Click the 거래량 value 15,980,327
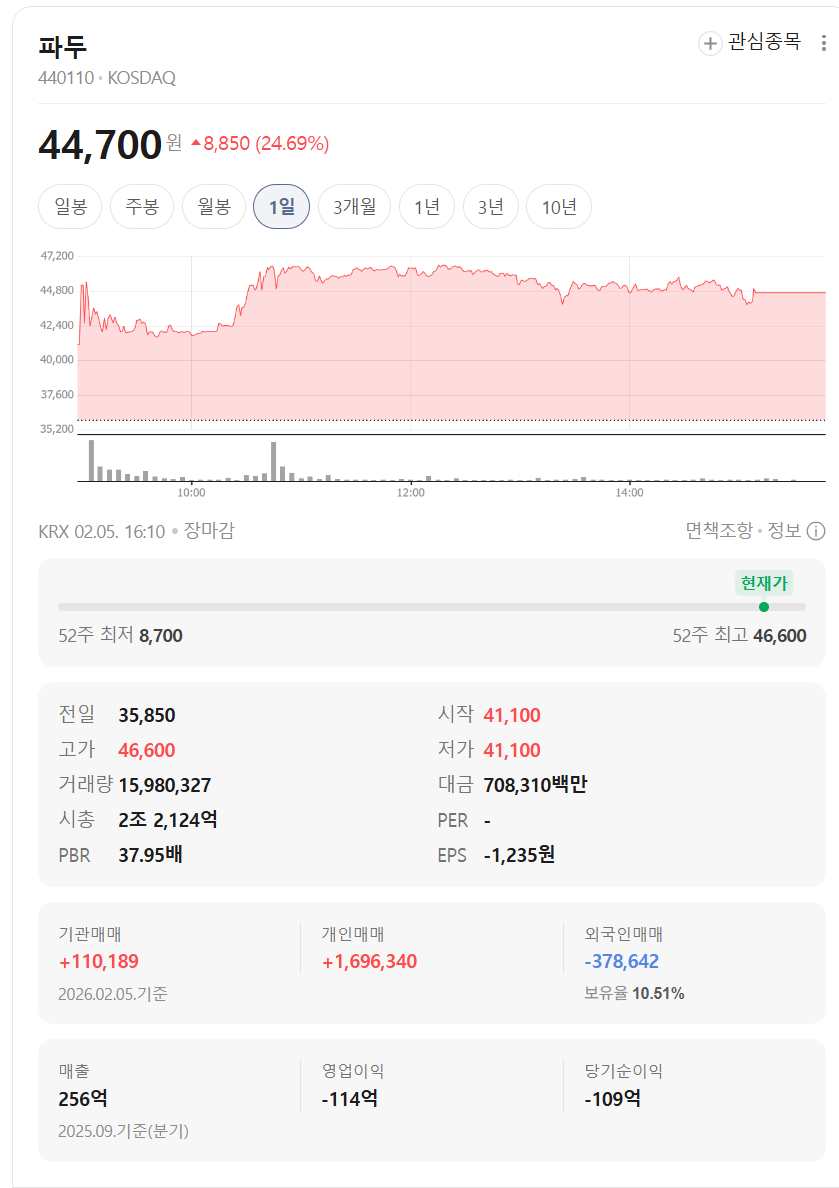839x1188 pixels. pyautogui.click(x=165, y=785)
